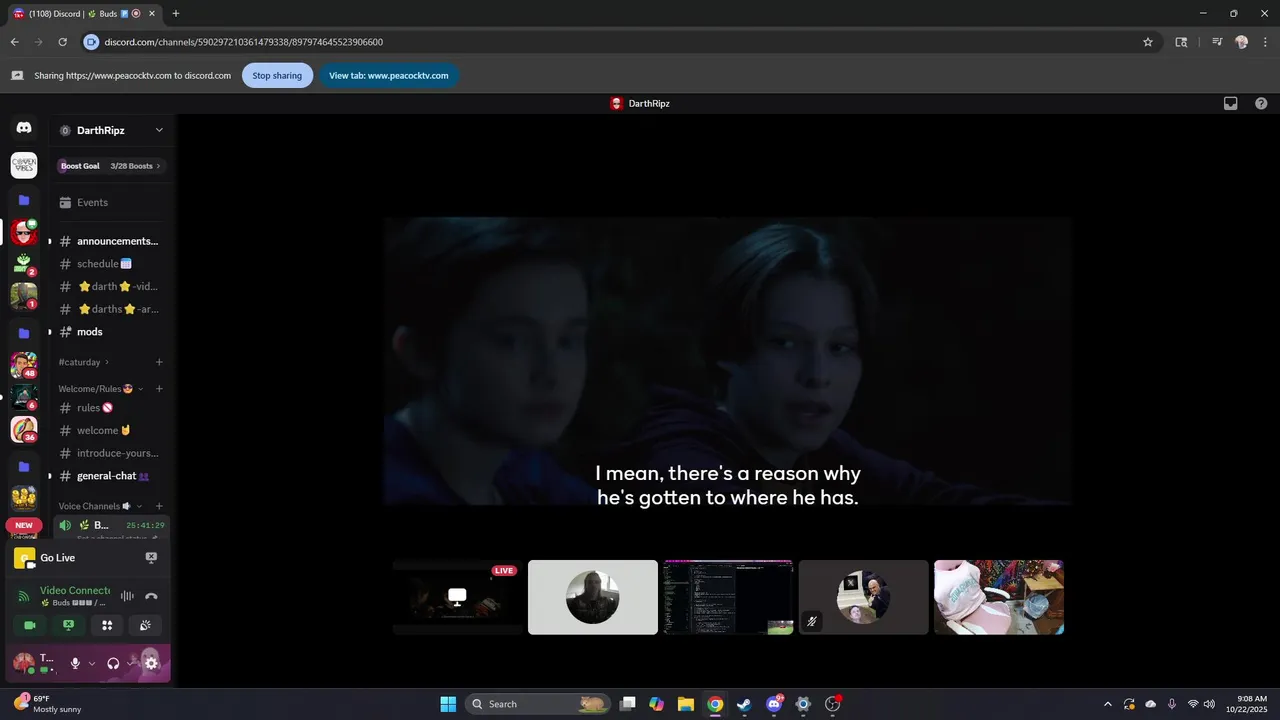This screenshot has height=720, width=1280.
Task: Create channel in Voice Channels category
Action: click(x=159, y=506)
